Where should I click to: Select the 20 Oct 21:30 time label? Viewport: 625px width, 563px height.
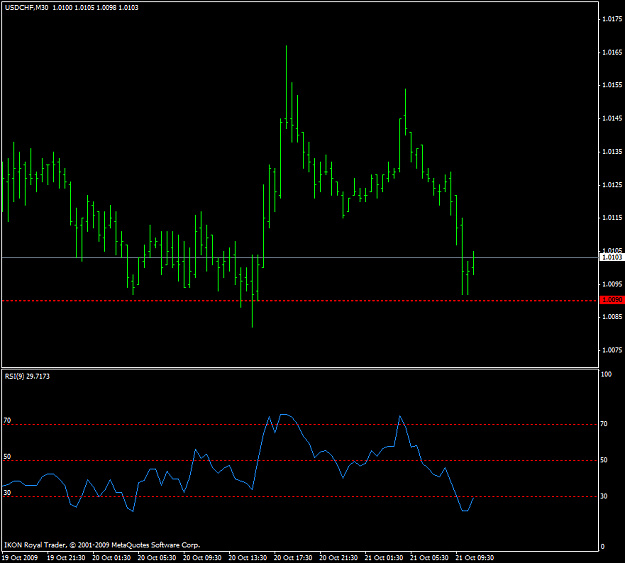[339, 557]
